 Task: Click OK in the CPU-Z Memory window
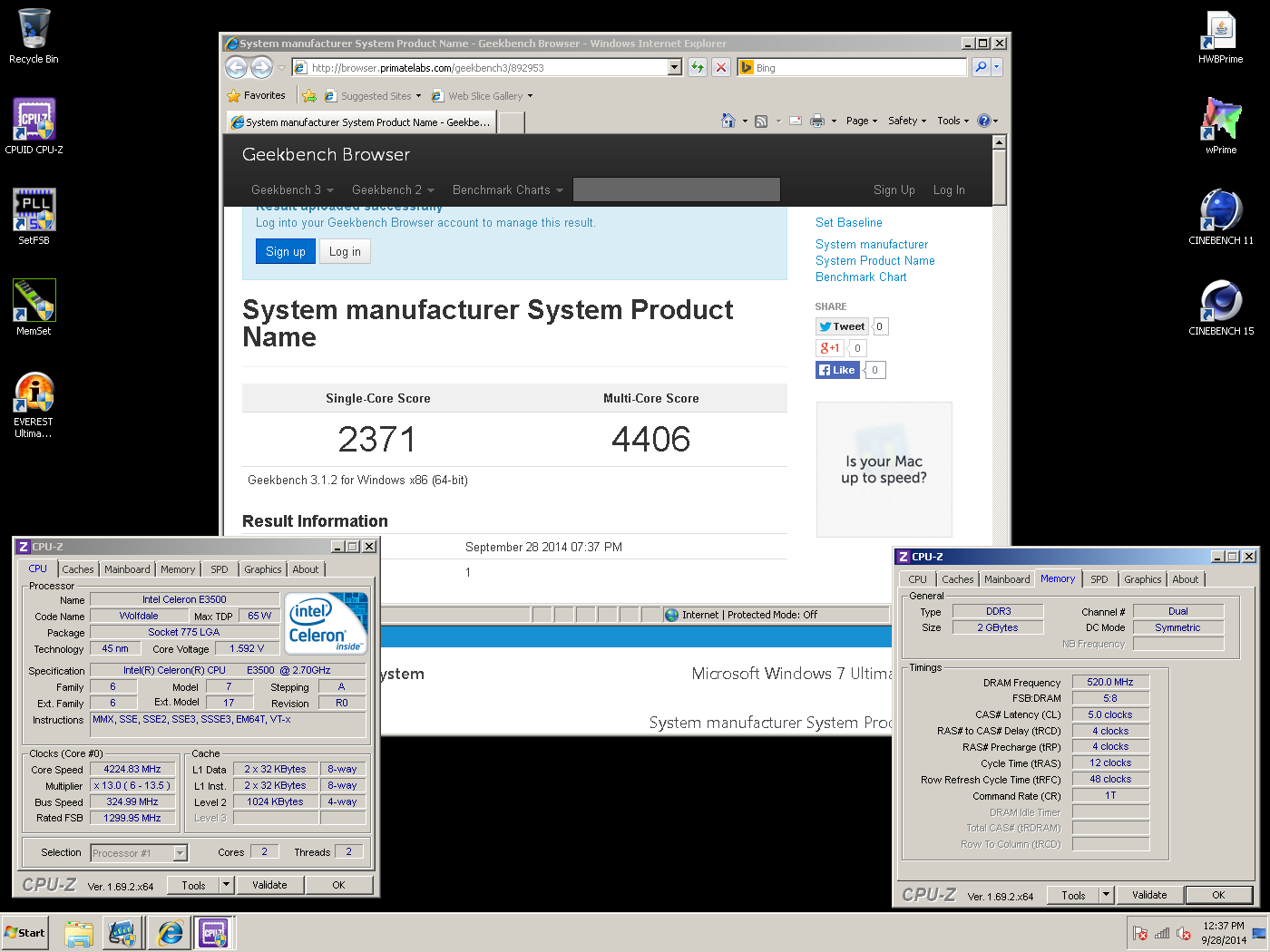pos(1218,895)
